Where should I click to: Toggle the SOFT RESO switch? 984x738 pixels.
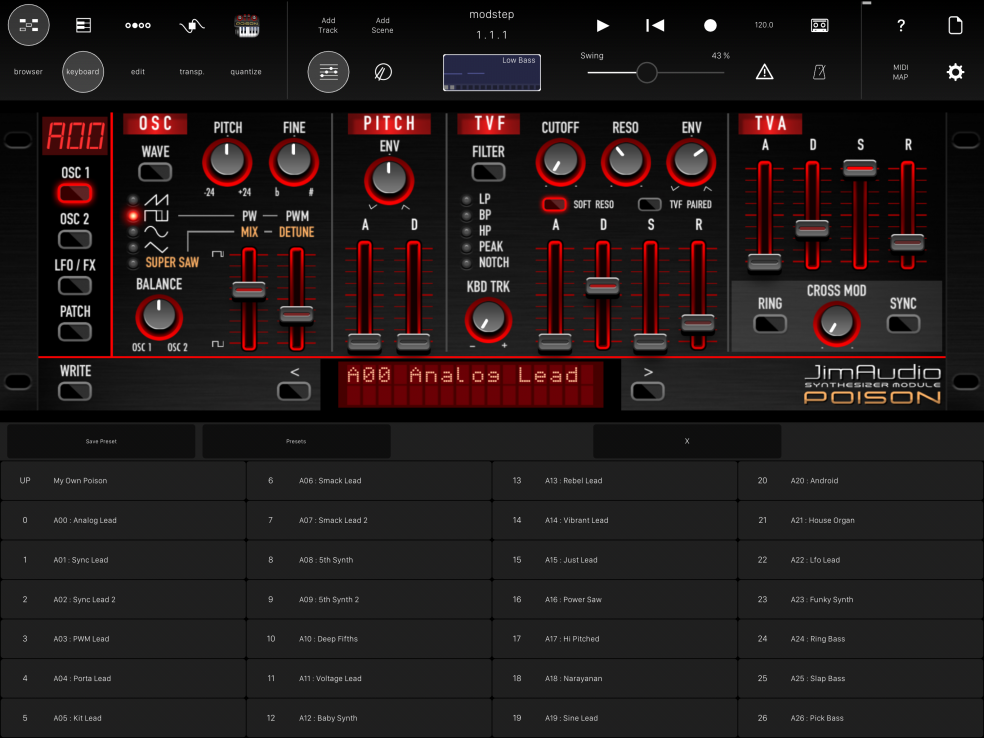click(x=554, y=204)
